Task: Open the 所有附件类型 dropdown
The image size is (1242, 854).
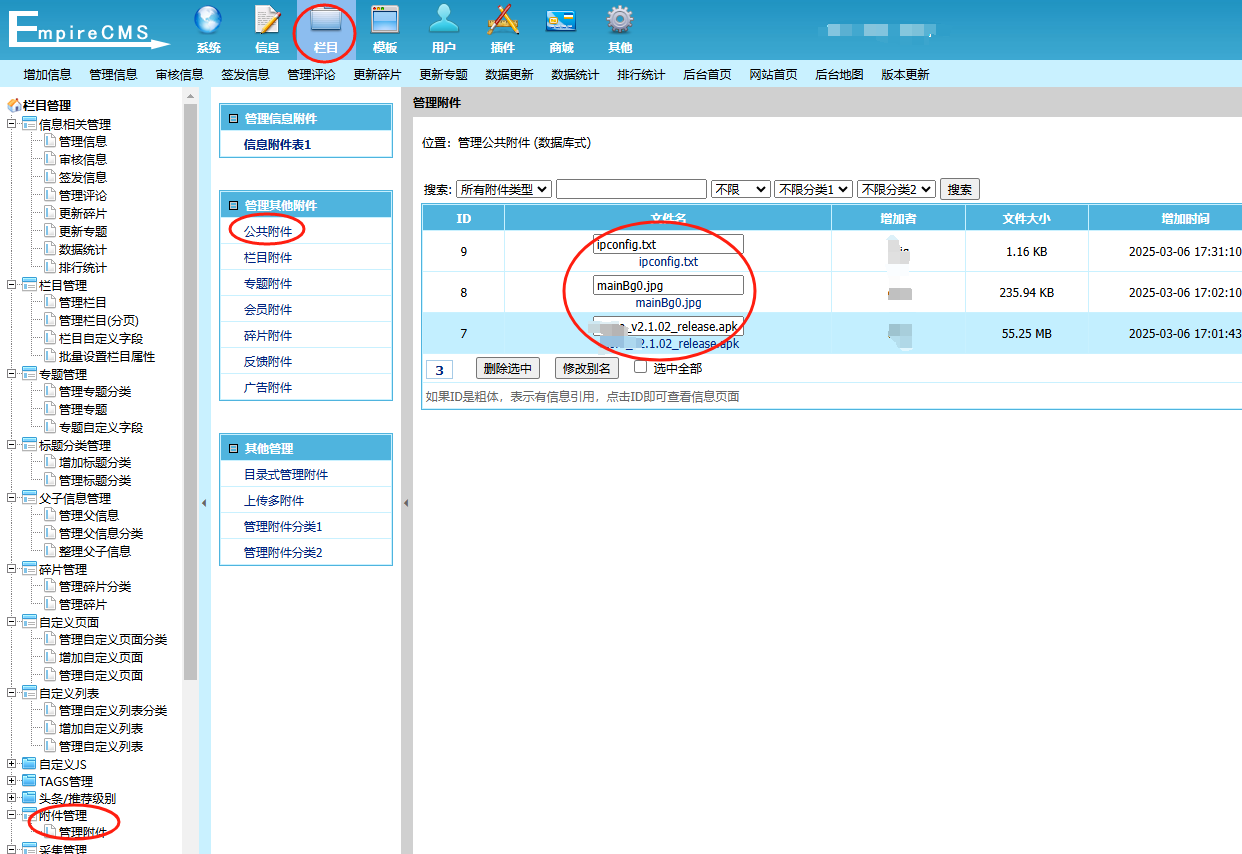Action: [504, 189]
